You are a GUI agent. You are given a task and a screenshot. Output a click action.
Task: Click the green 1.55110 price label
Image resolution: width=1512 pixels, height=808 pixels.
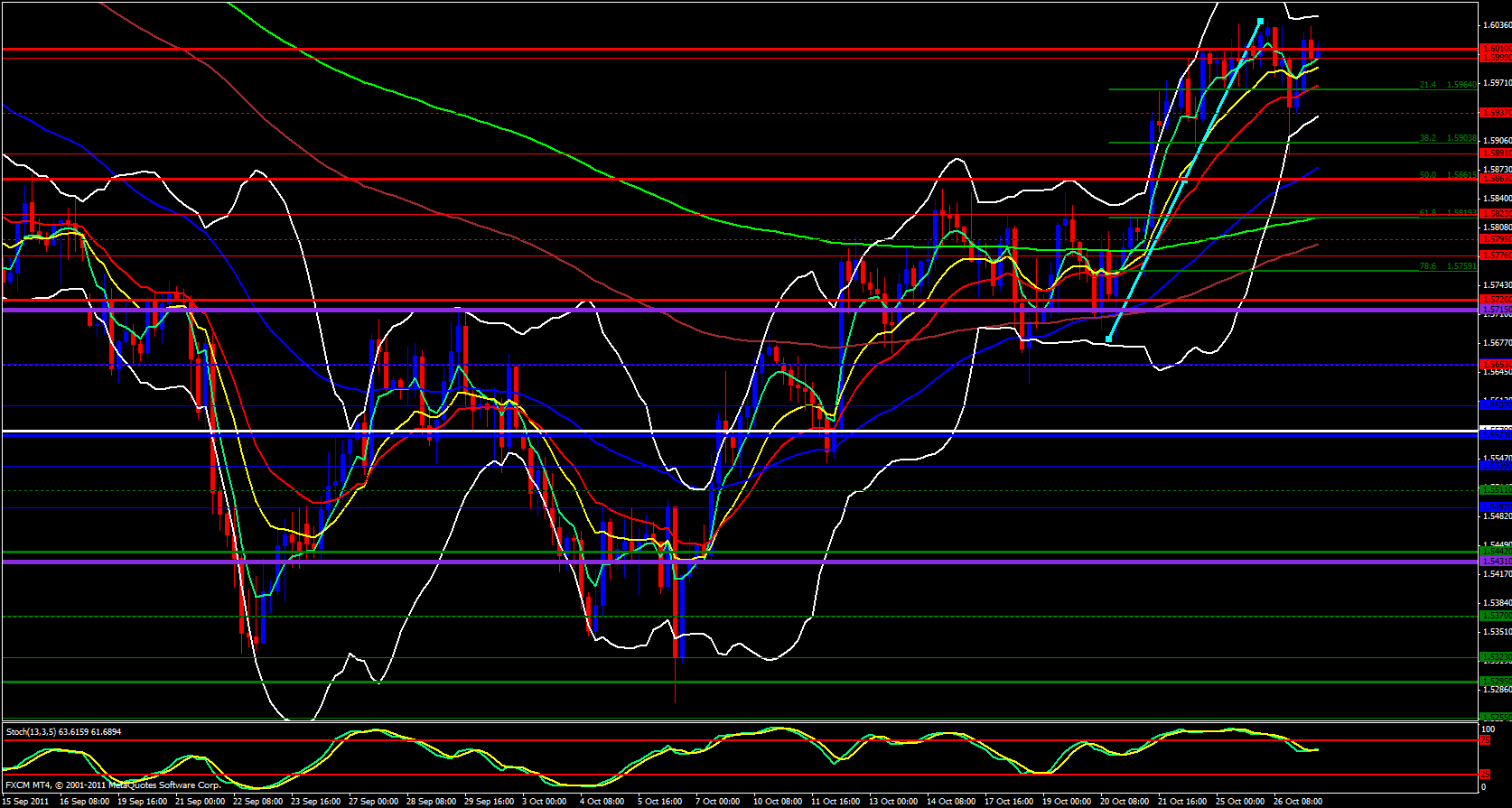point(1495,489)
